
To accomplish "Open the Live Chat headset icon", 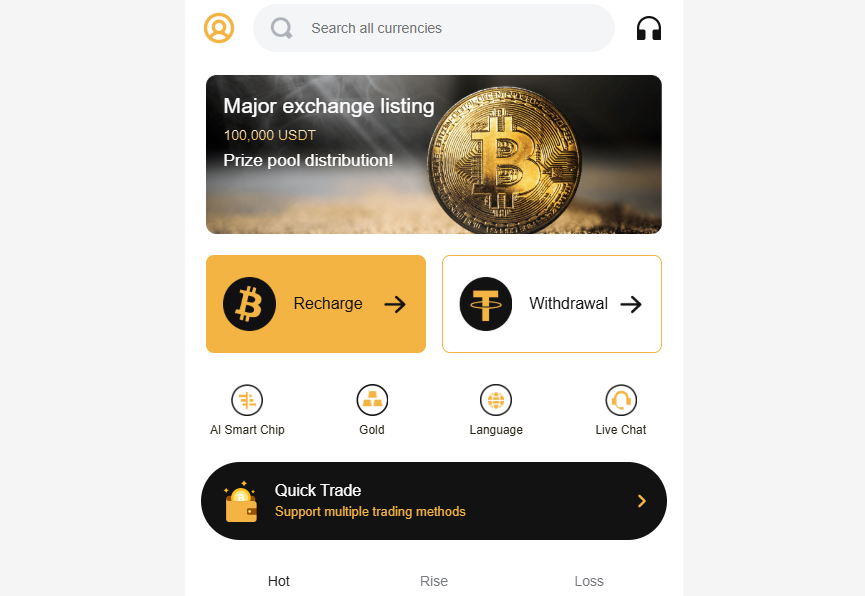I will [x=621, y=400].
